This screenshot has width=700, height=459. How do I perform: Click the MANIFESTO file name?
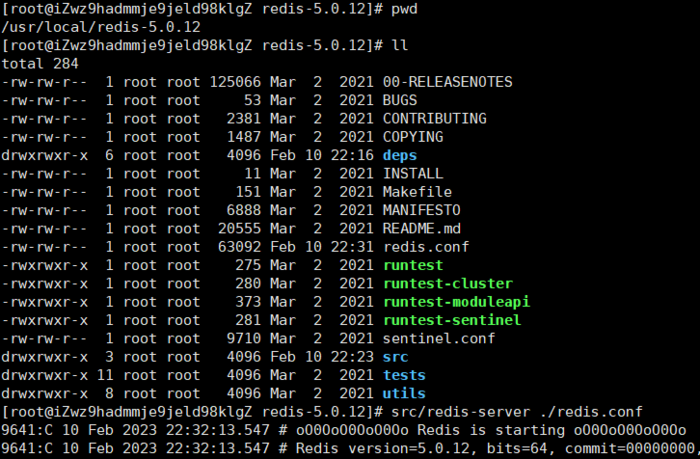coord(421,210)
